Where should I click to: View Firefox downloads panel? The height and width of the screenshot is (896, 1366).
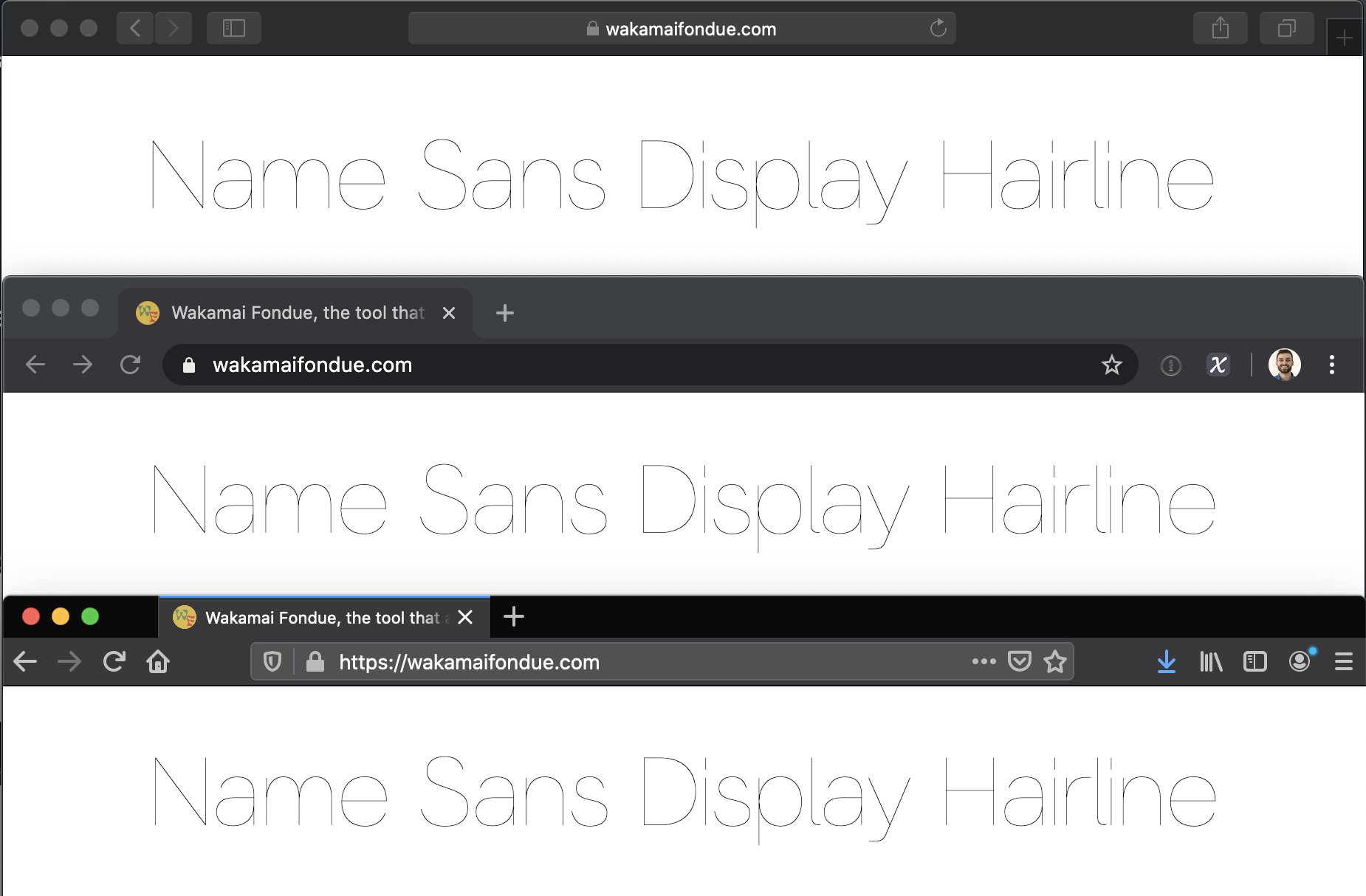(1167, 662)
